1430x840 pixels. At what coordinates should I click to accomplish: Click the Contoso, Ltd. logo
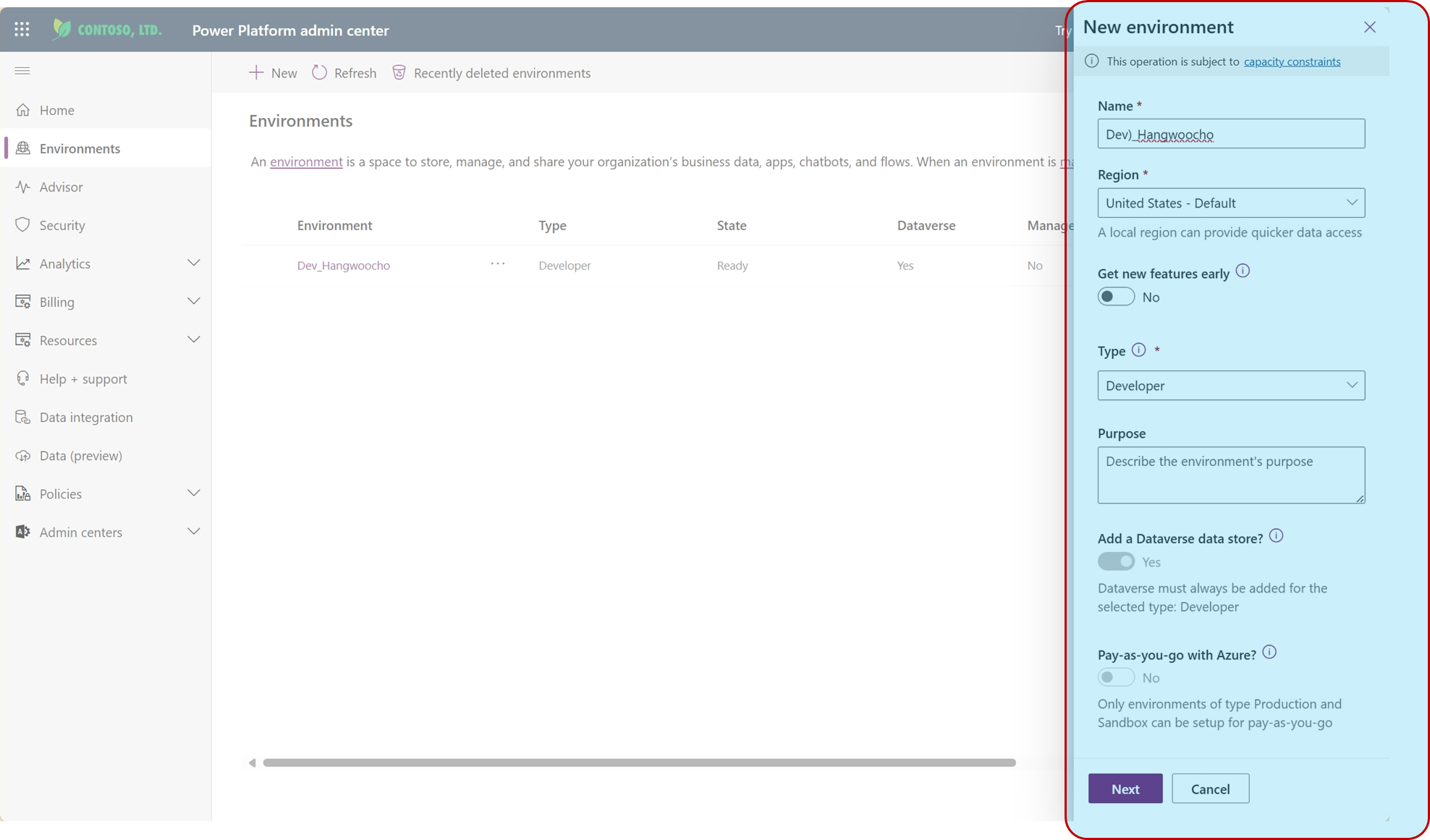coord(107,30)
